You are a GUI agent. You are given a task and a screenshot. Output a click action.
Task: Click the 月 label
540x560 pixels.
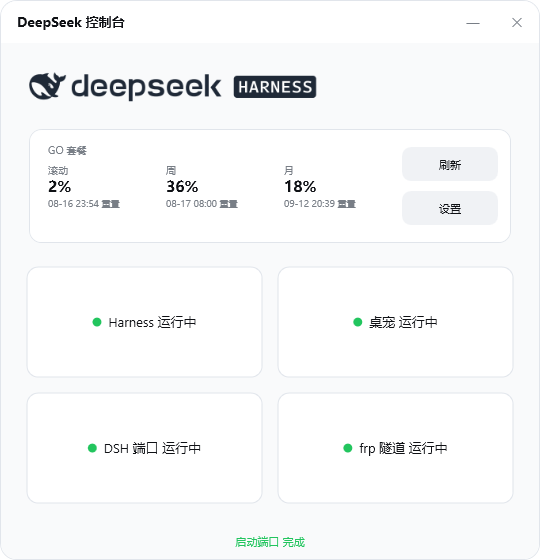point(289,171)
